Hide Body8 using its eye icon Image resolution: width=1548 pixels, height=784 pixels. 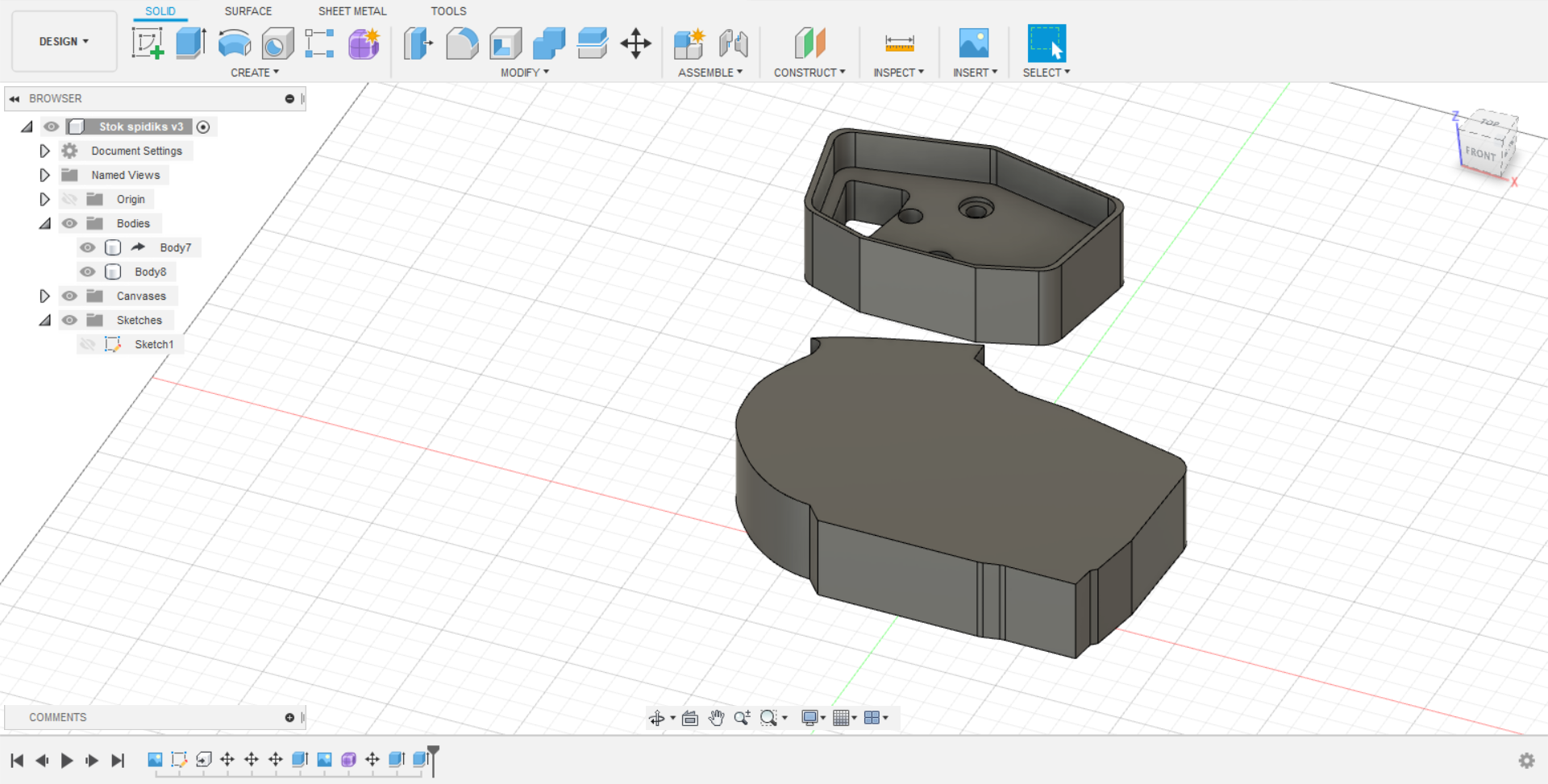coord(88,272)
